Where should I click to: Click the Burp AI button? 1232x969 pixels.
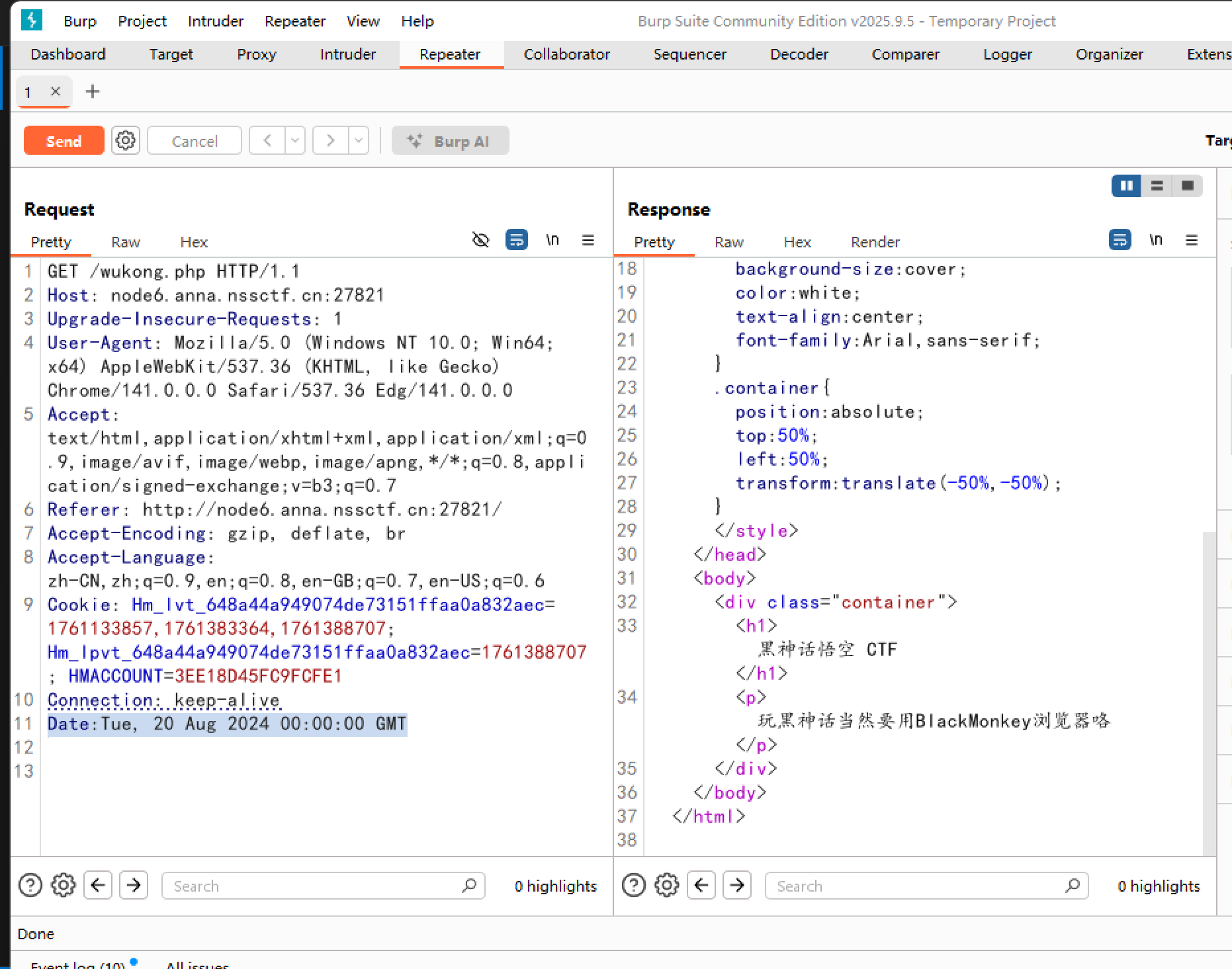[x=450, y=140]
